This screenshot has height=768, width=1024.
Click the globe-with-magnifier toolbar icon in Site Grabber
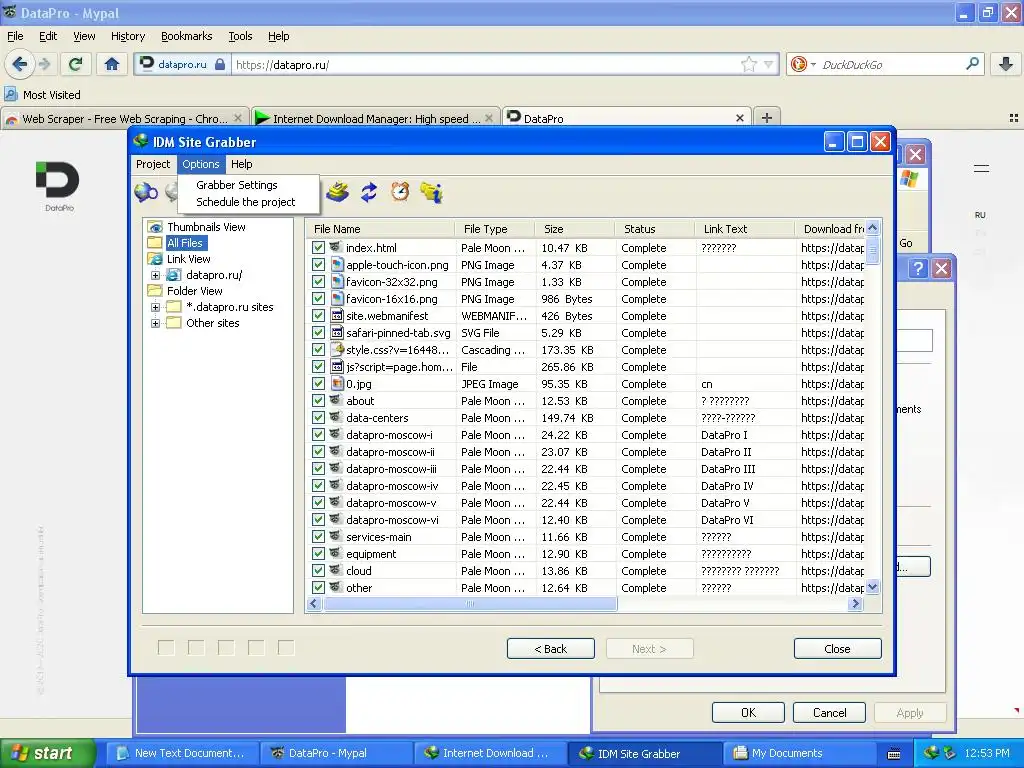tap(146, 193)
